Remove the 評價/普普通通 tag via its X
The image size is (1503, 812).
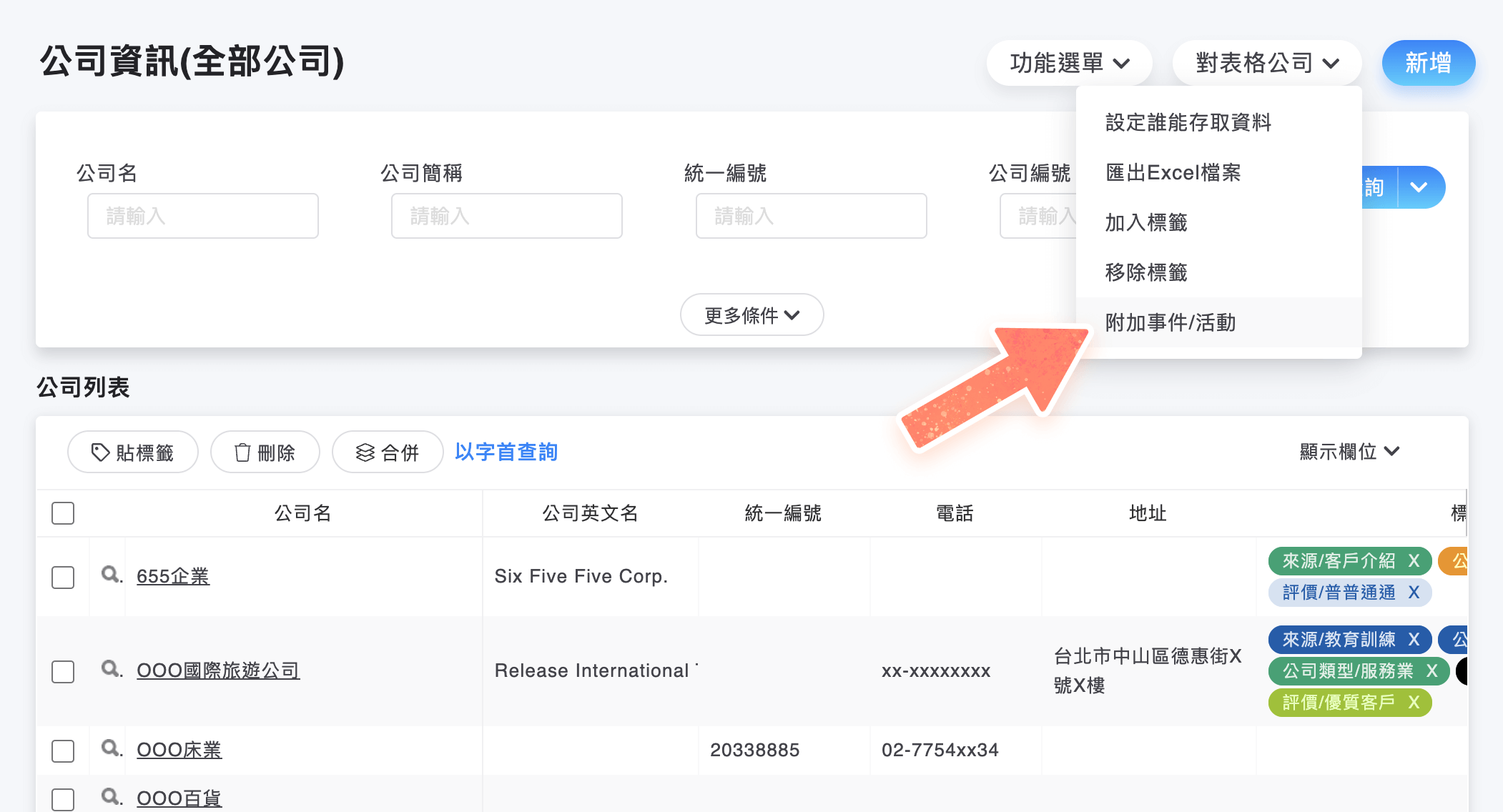pos(1414,593)
